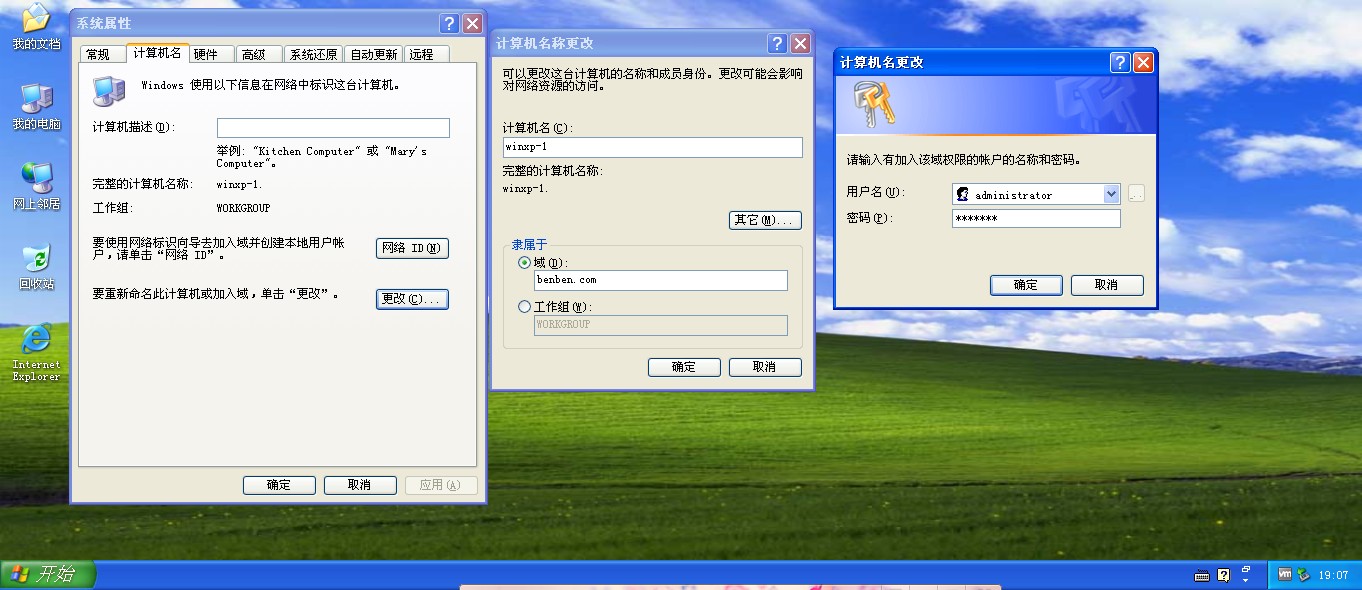
Task: Switch to the 高级 tab
Action: 259,54
